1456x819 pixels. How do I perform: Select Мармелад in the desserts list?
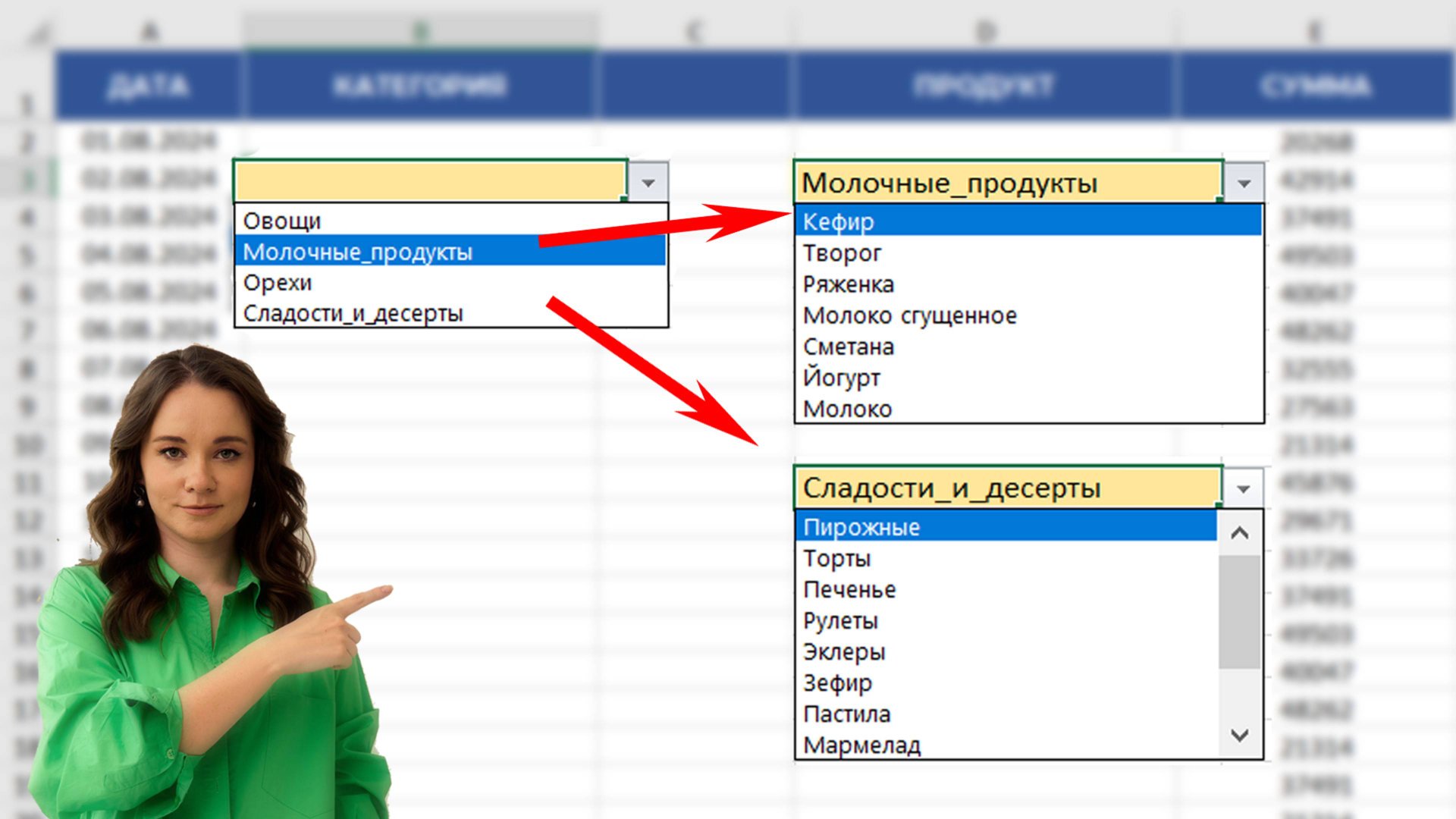point(862,745)
